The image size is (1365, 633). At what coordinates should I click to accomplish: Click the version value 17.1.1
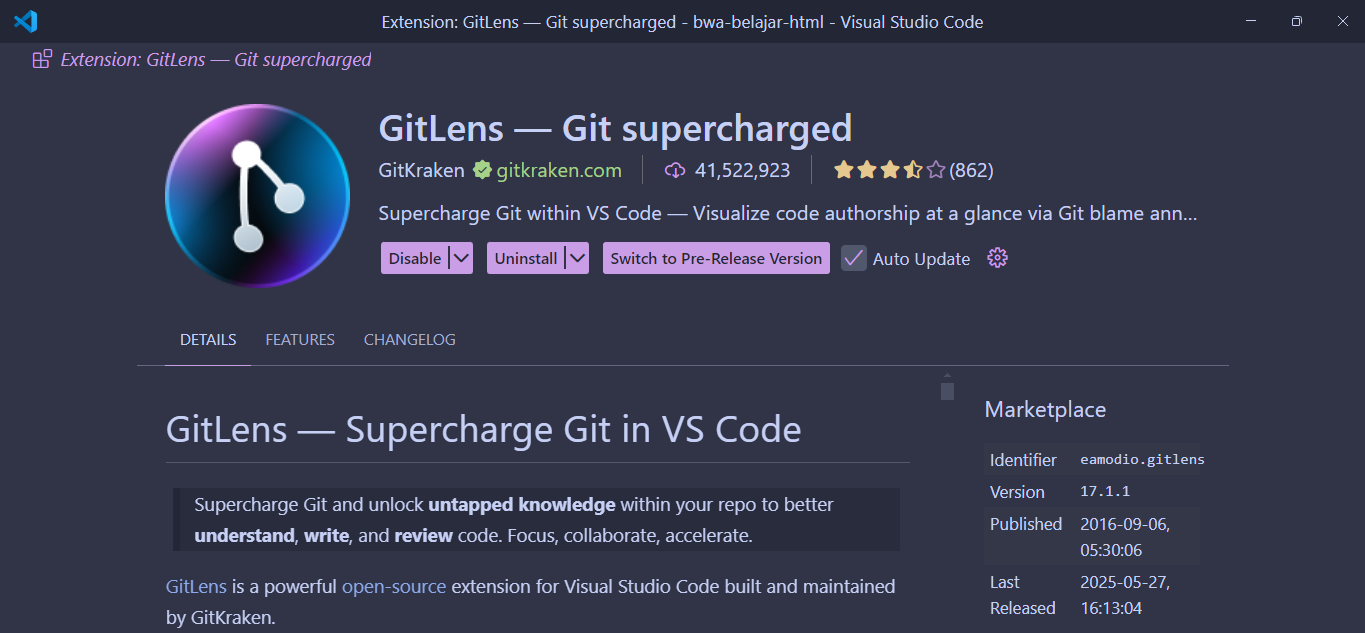(x=1105, y=492)
